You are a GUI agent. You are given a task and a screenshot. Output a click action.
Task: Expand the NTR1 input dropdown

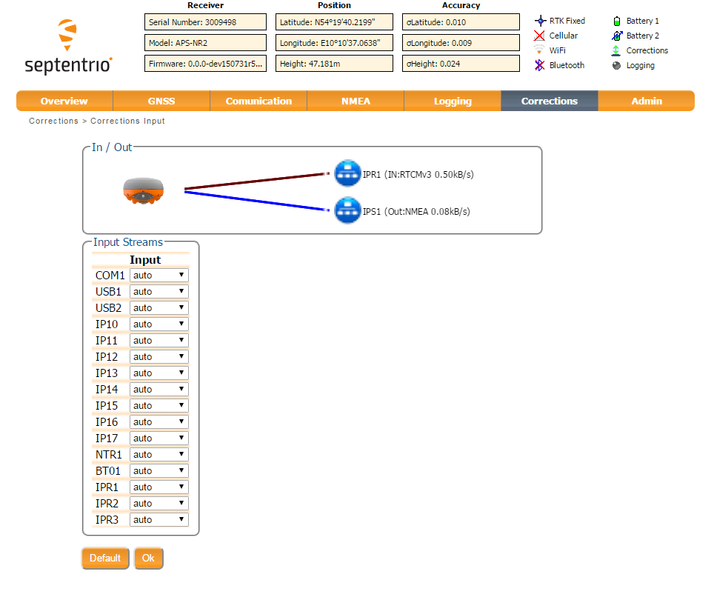159,455
